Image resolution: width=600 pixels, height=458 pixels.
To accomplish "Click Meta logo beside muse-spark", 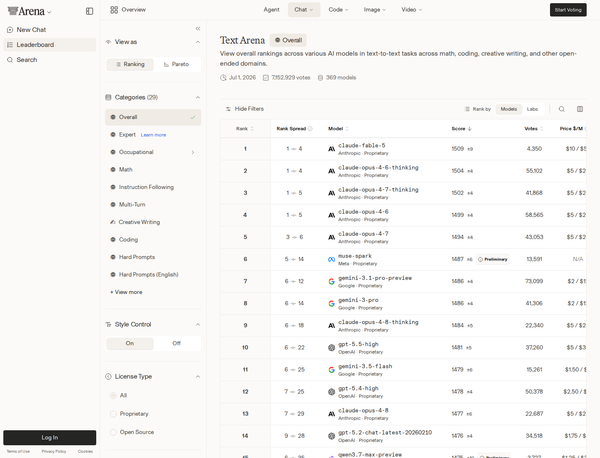I will [x=331, y=259].
